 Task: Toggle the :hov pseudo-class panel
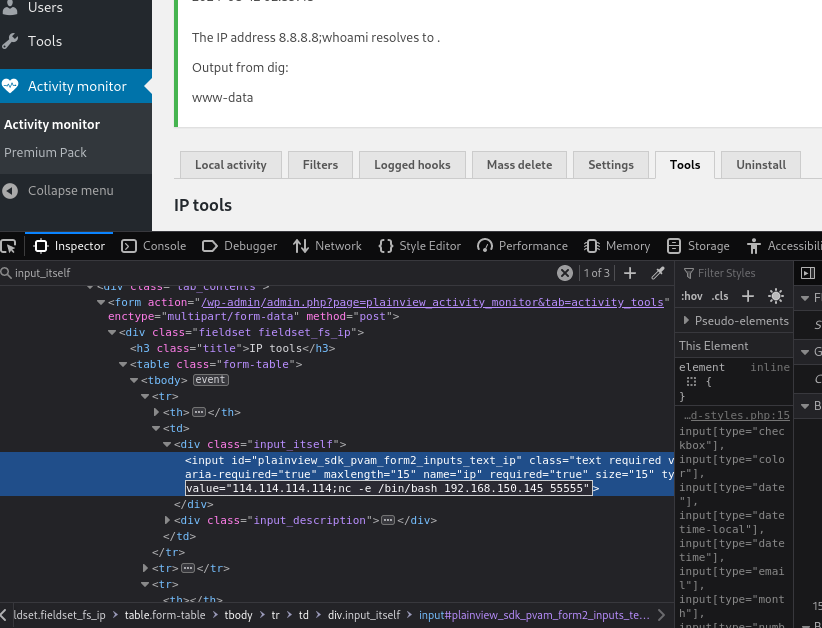coord(692,296)
